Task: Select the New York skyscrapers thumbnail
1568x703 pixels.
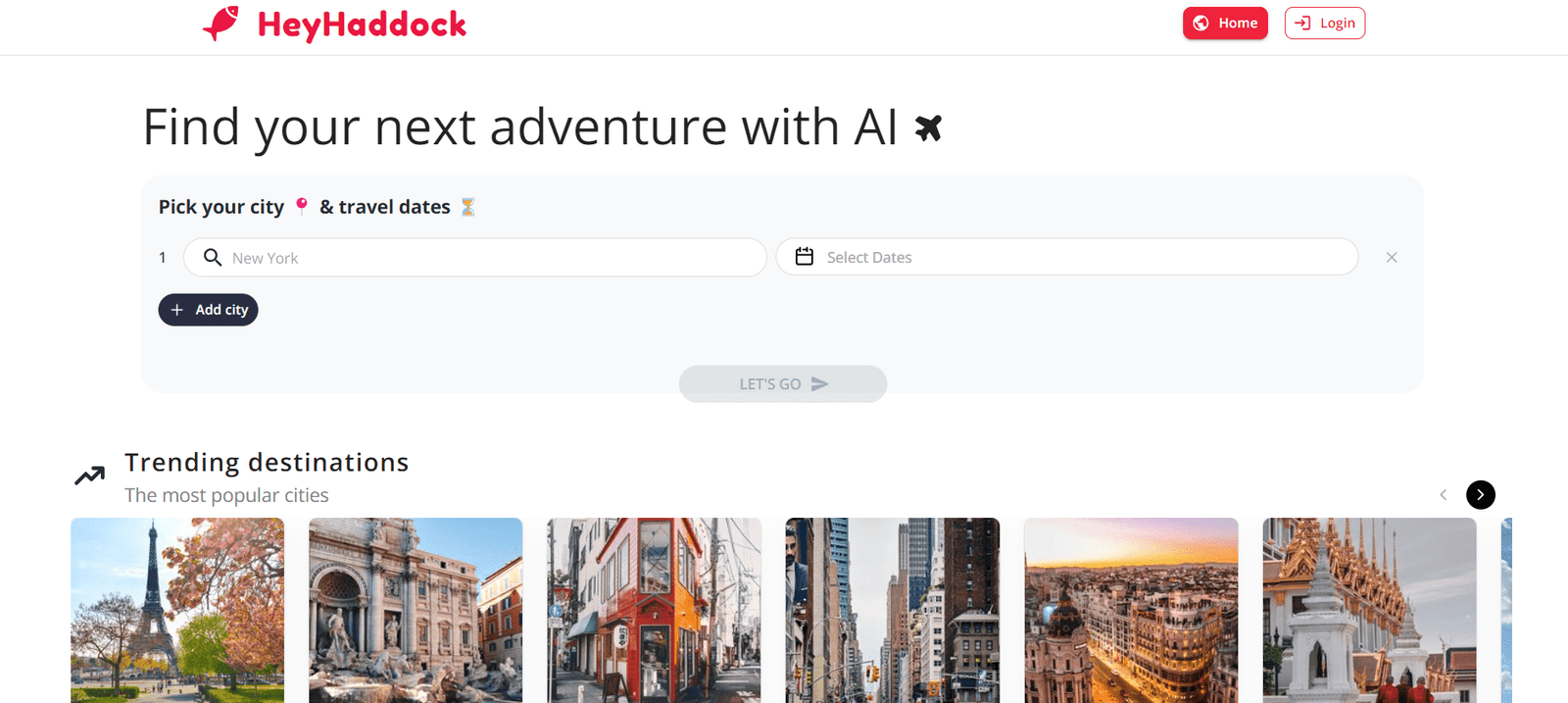Action: (x=893, y=610)
